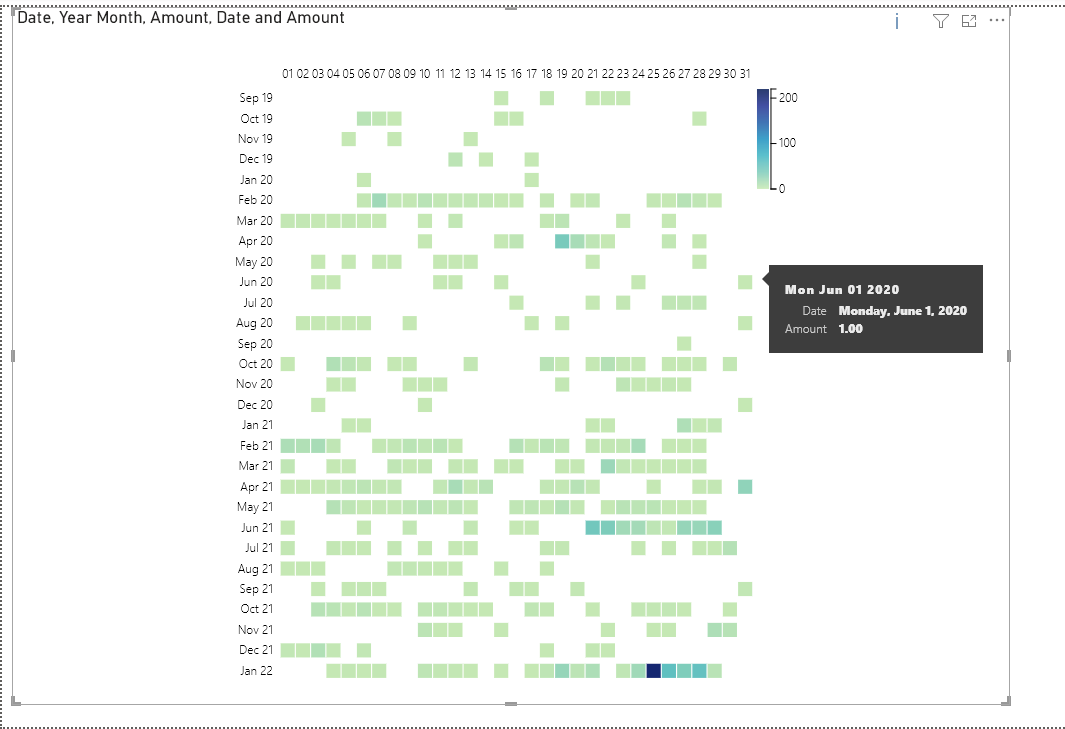This screenshot has height=729, width=1065.
Task: Select the darkest navy cell in Jan 22 row
Action: click(655, 671)
